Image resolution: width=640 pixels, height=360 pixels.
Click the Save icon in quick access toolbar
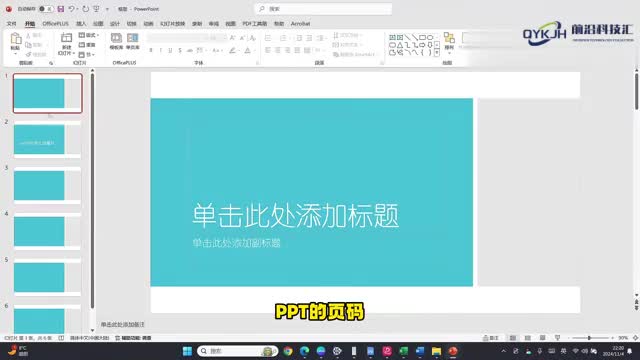[x=61, y=9]
